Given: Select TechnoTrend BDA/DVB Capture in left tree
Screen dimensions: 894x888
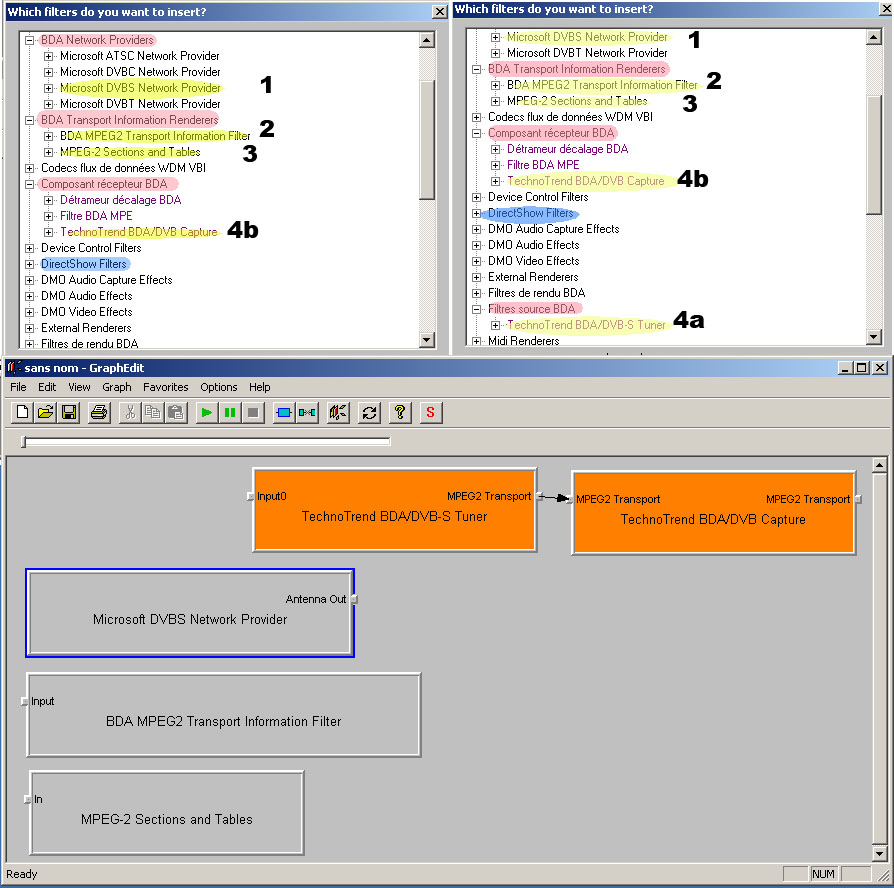Looking at the screenshot, I should (x=139, y=232).
